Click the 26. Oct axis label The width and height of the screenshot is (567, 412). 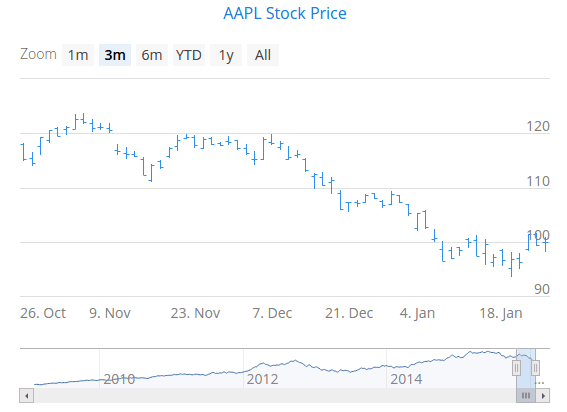pyautogui.click(x=43, y=313)
